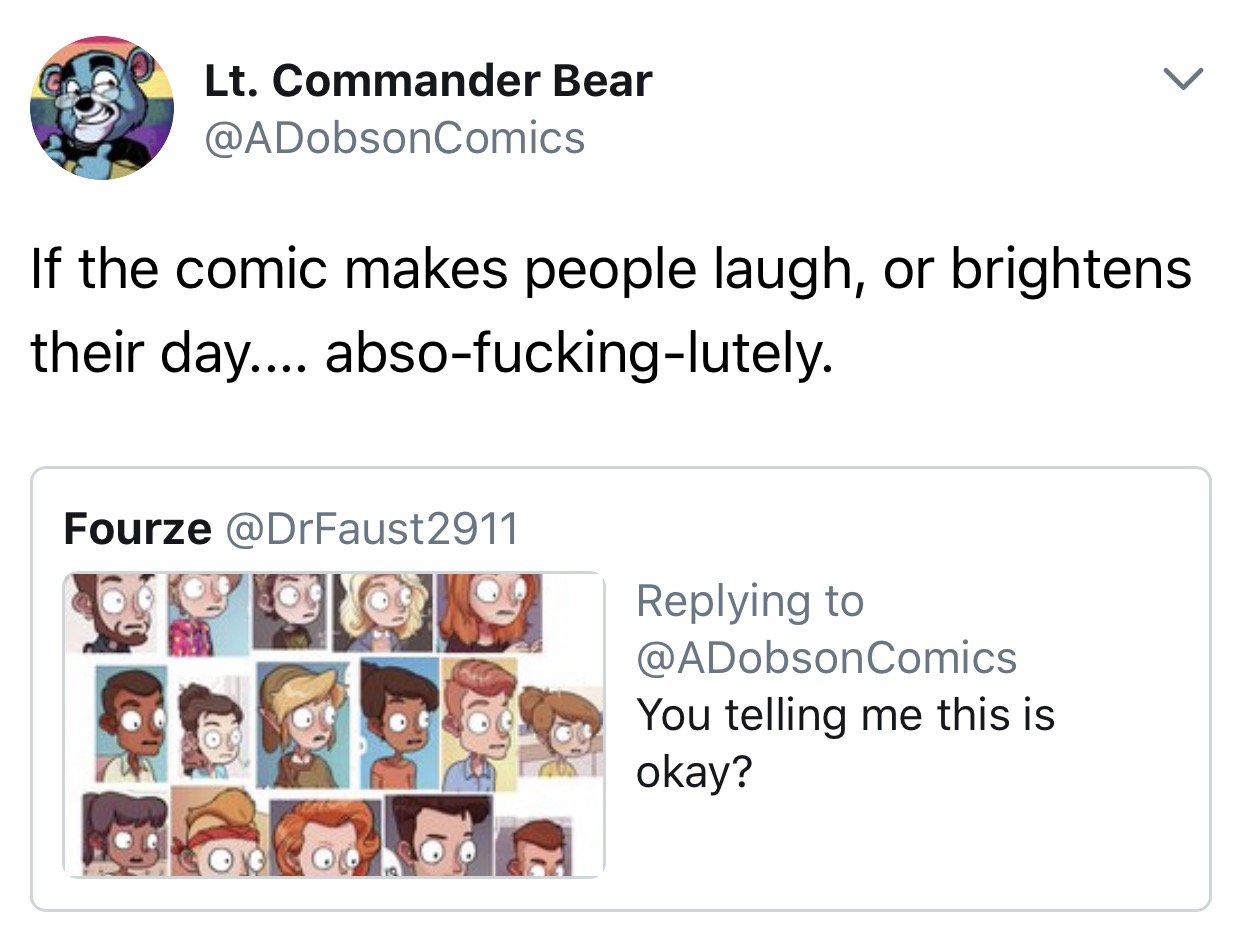Open the Lt. Commander Bear display name
Image resolution: width=1242 pixels, height=941 pixels.
428,80
